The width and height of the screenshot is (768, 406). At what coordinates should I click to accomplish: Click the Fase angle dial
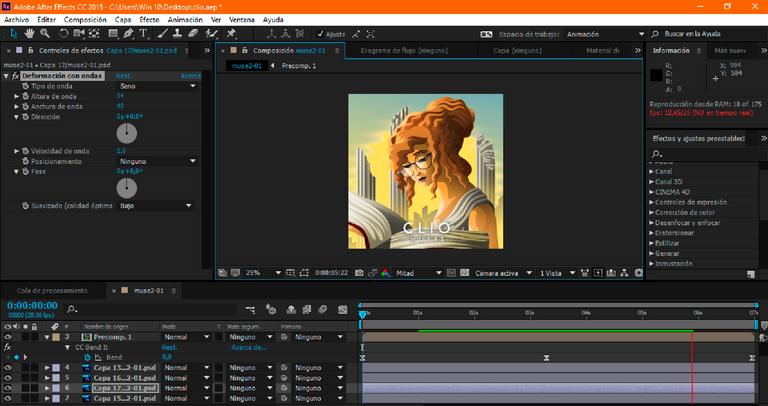click(126, 188)
